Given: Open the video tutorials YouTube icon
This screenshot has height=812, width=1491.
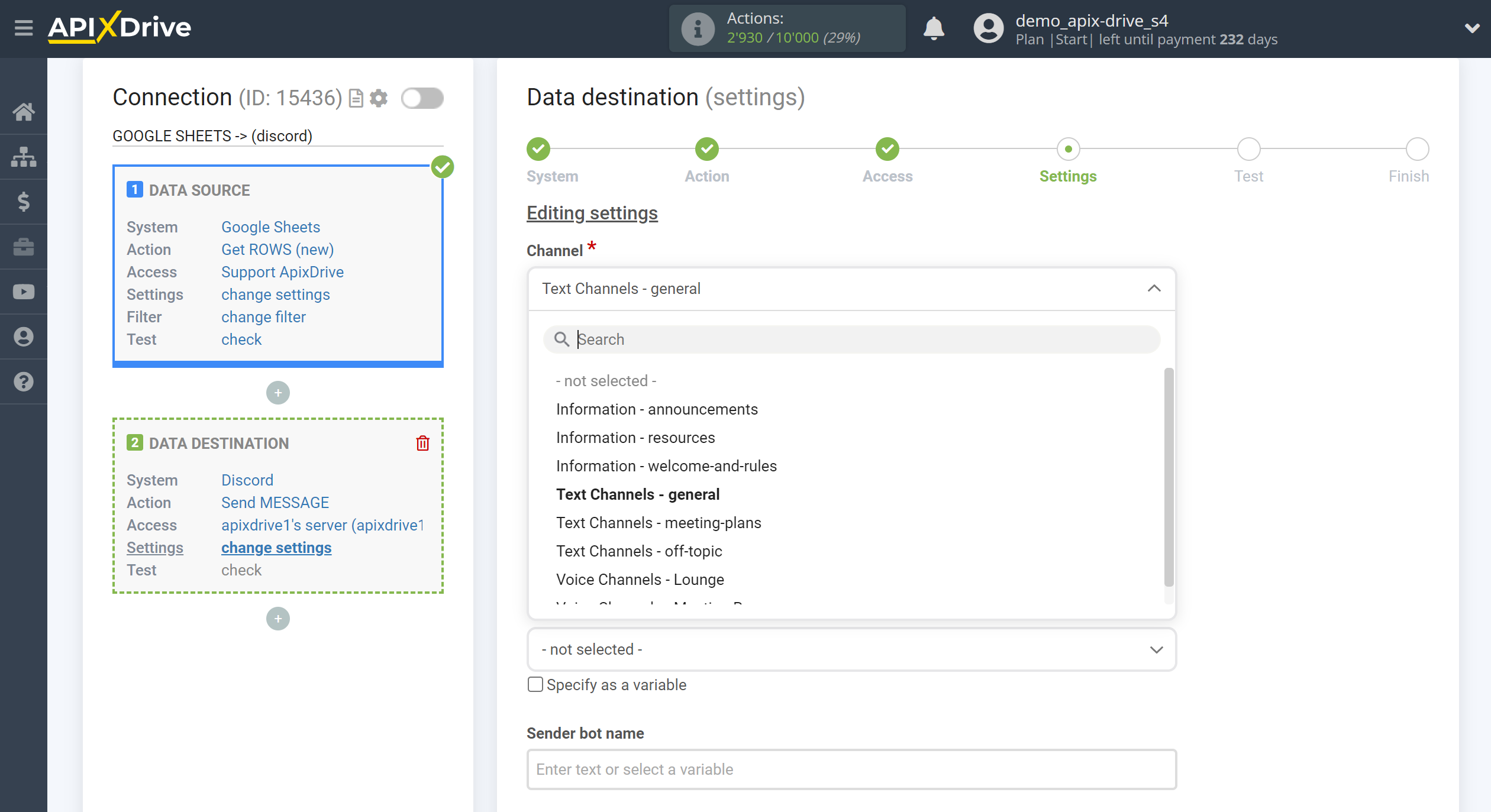Looking at the screenshot, I should (24, 292).
